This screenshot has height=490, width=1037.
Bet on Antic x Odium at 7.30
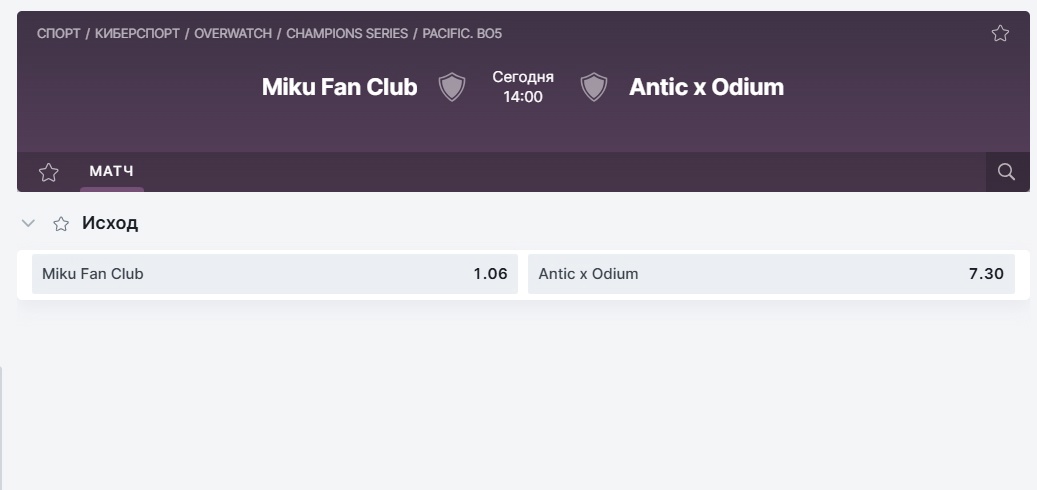(x=771, y=274)
